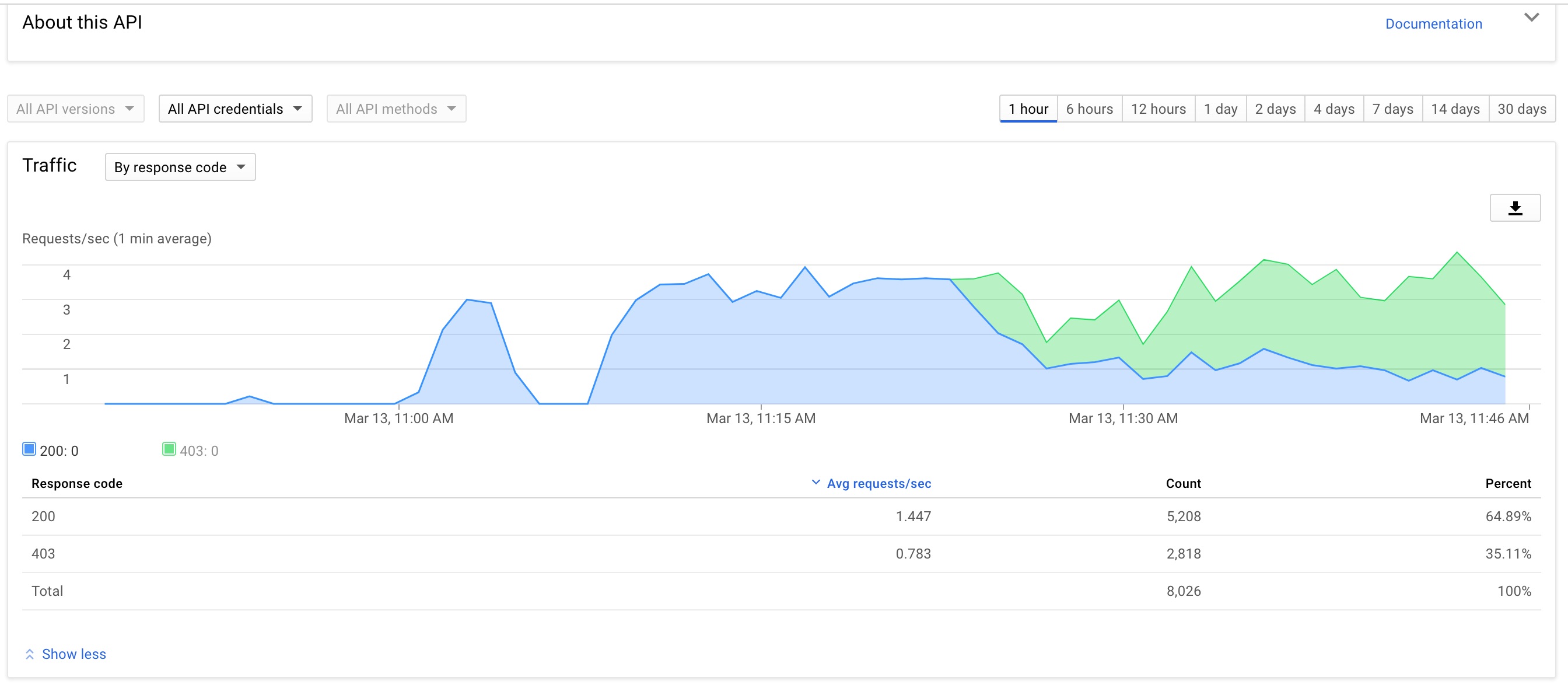Download the traffic chart data

point(1514,208)
